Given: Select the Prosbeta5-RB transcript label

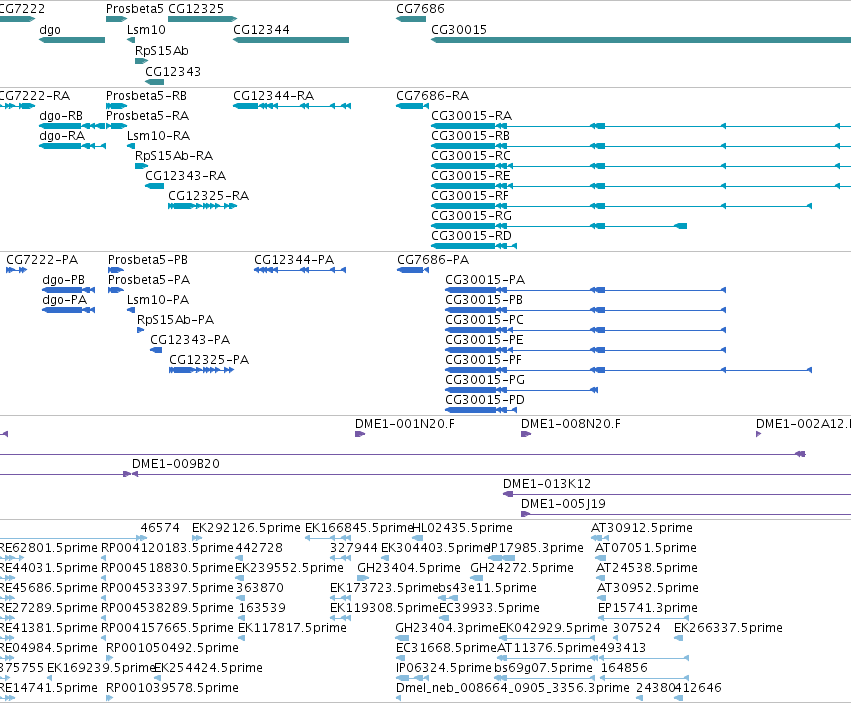Looking at the screenshot, I should click(146, 96).
